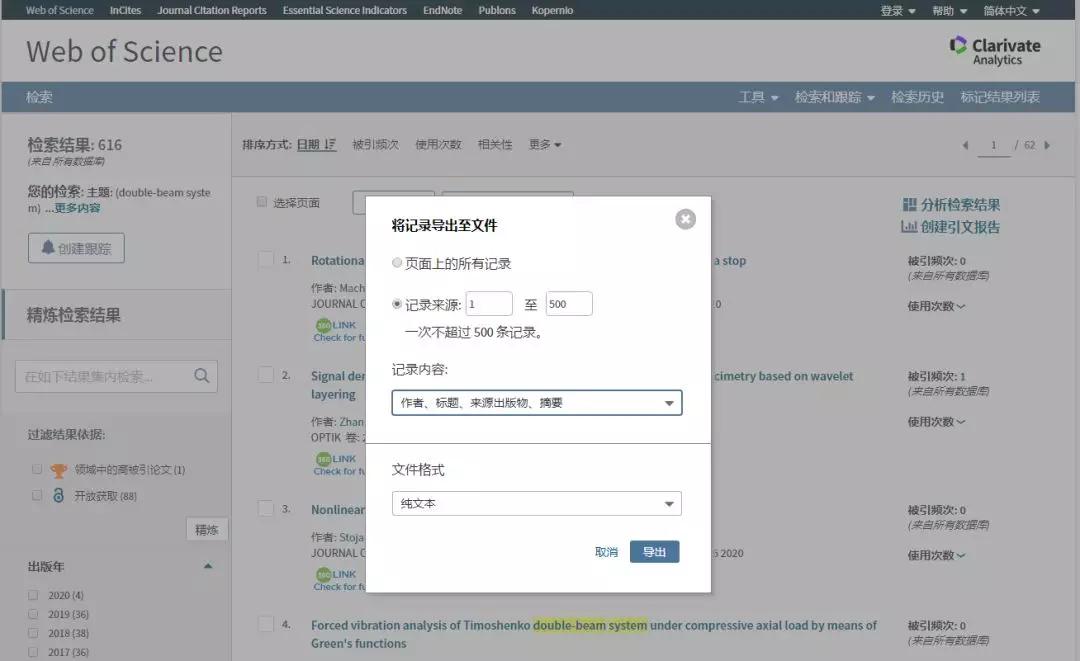This screenshot has width=1080, height=661.
Task: Open the 更多 sort options dropdown
Action: [545, 145]
